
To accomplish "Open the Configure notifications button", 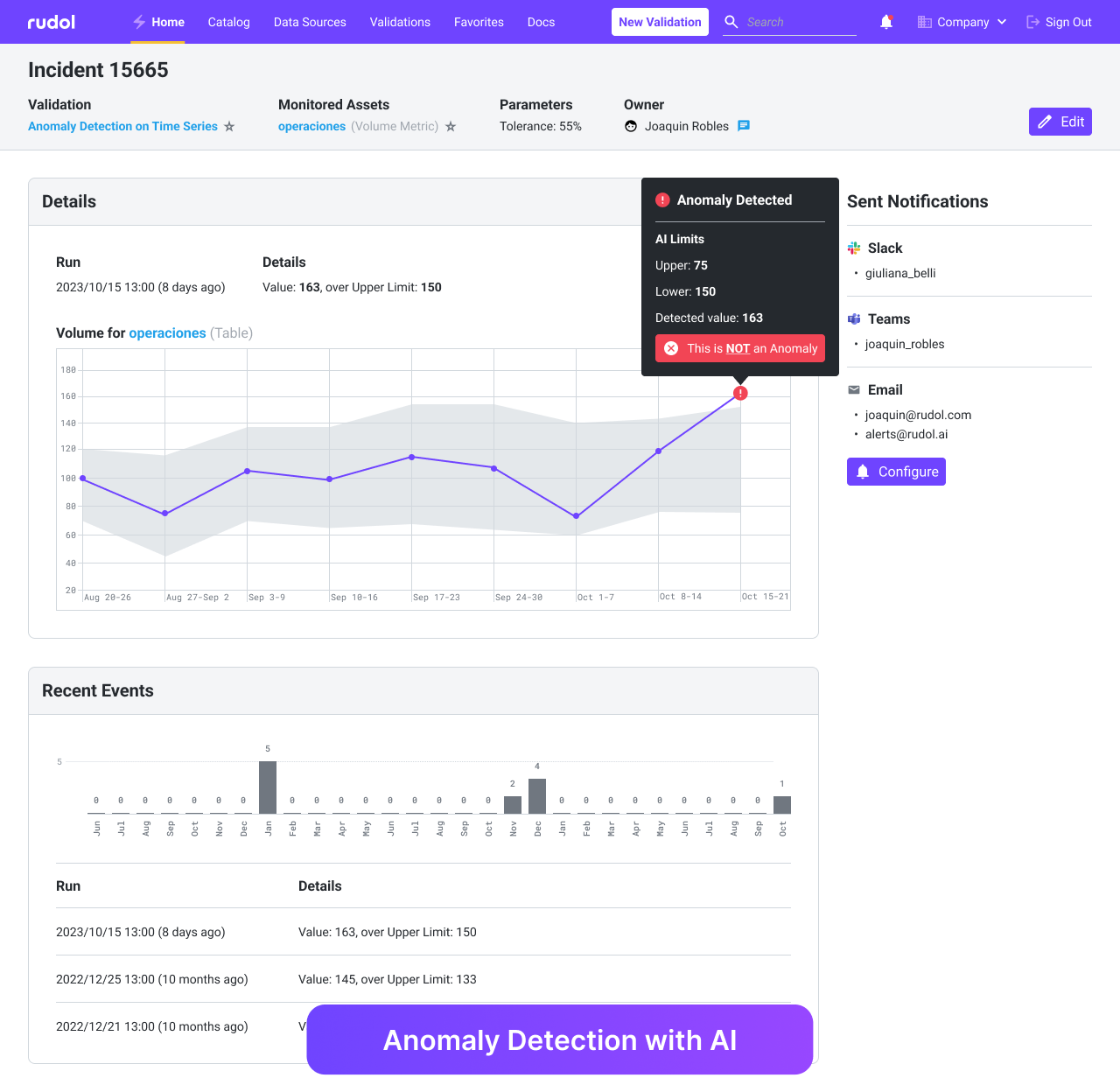I will [896, 472].
